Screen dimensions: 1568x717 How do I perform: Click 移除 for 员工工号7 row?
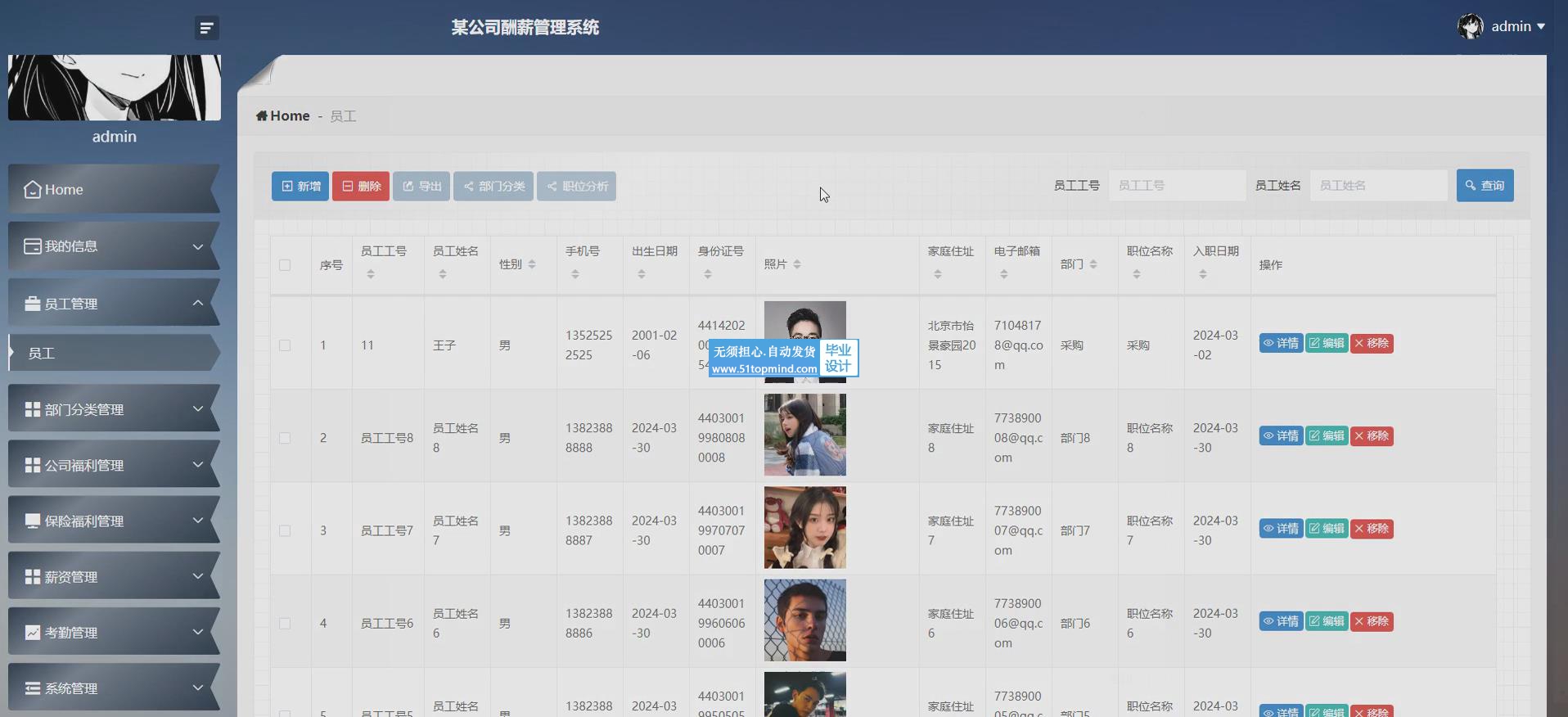point(1372,528)
